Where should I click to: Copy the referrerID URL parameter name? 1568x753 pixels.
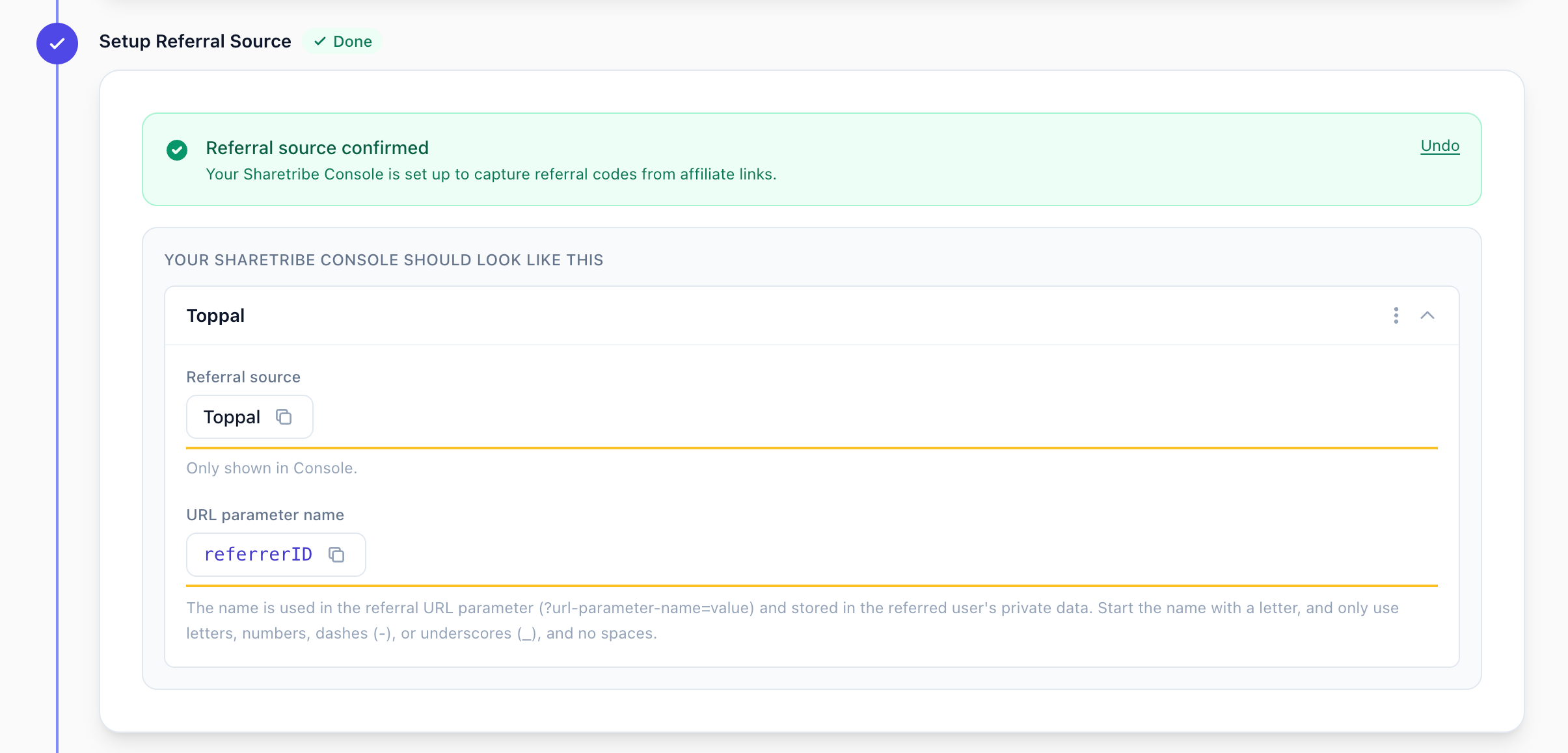336,555
